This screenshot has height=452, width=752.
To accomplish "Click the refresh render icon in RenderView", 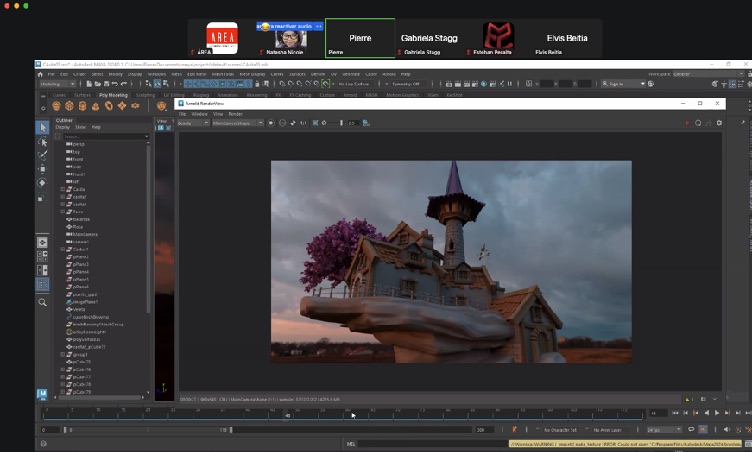I will click(x=698, y=123).
